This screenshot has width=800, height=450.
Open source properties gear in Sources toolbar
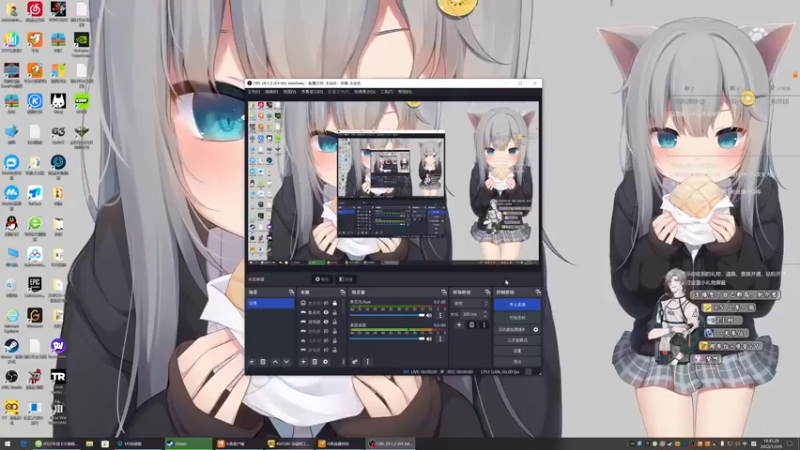coord(326,362)
